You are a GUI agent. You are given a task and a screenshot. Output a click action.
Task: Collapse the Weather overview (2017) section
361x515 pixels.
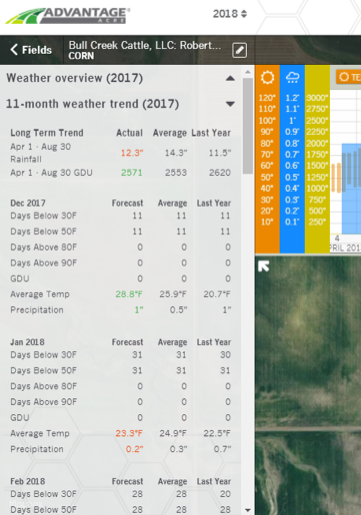[x=230, y=78]
